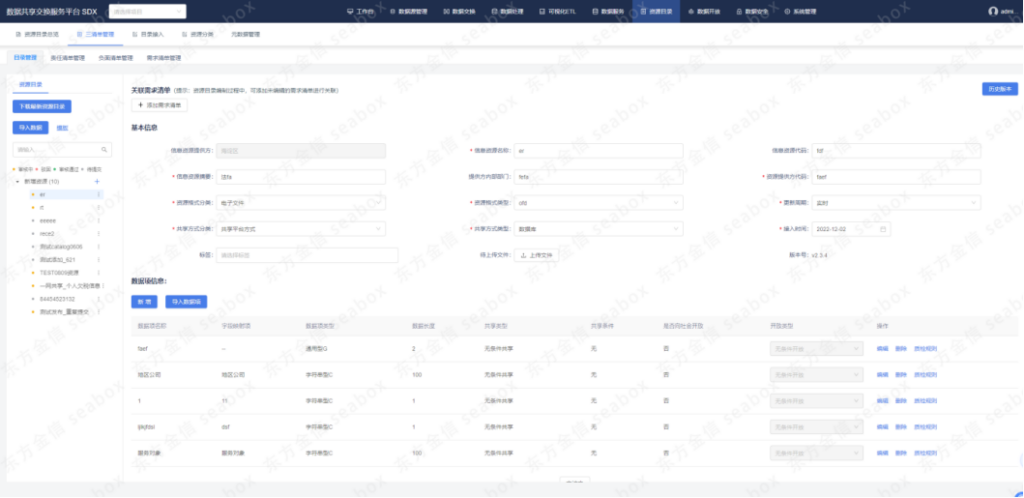Open the 资源格式分类 dropdown
The image size is (1024, 498).
point(301,203)
